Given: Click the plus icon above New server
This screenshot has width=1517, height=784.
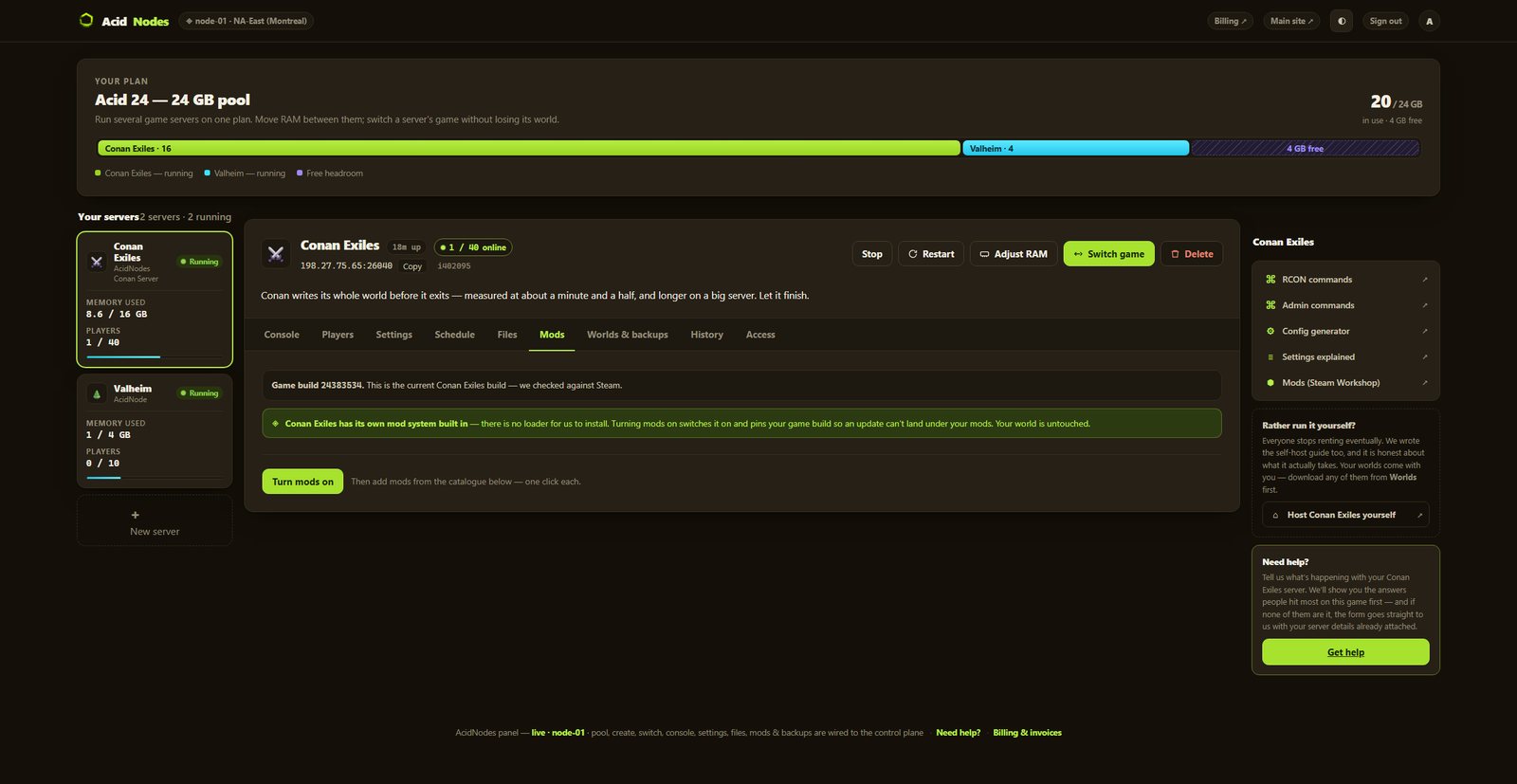Looking at the screenshot, I should (135, 515).
